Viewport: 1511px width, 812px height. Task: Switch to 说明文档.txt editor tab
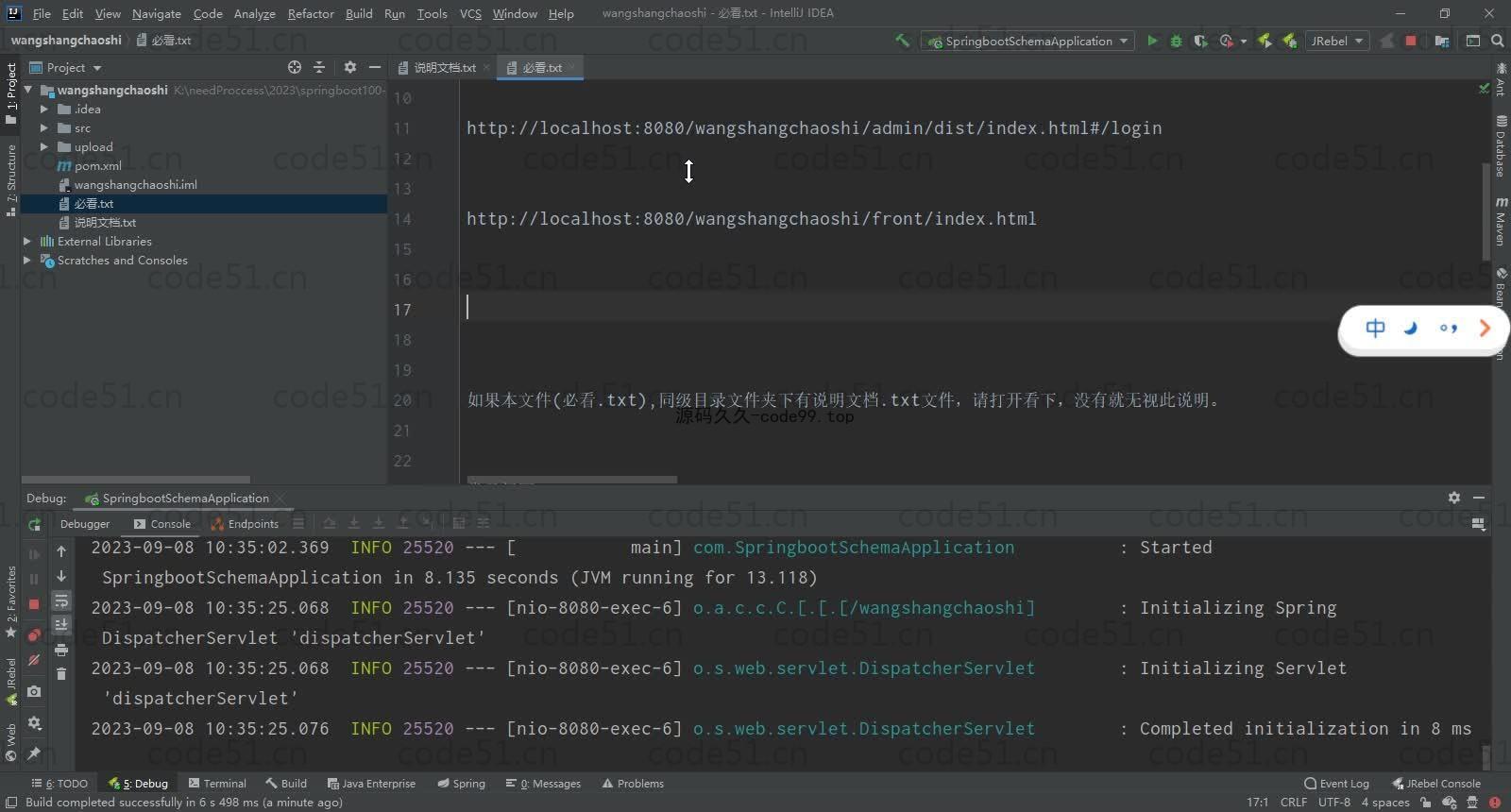pos(445,67)
